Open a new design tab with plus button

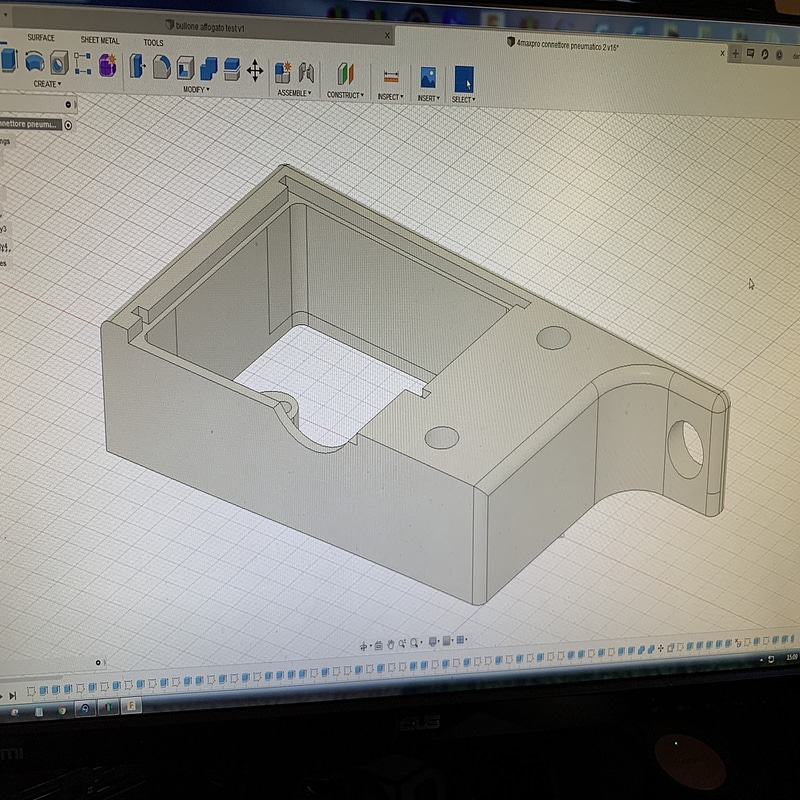(x=736, y=53)
